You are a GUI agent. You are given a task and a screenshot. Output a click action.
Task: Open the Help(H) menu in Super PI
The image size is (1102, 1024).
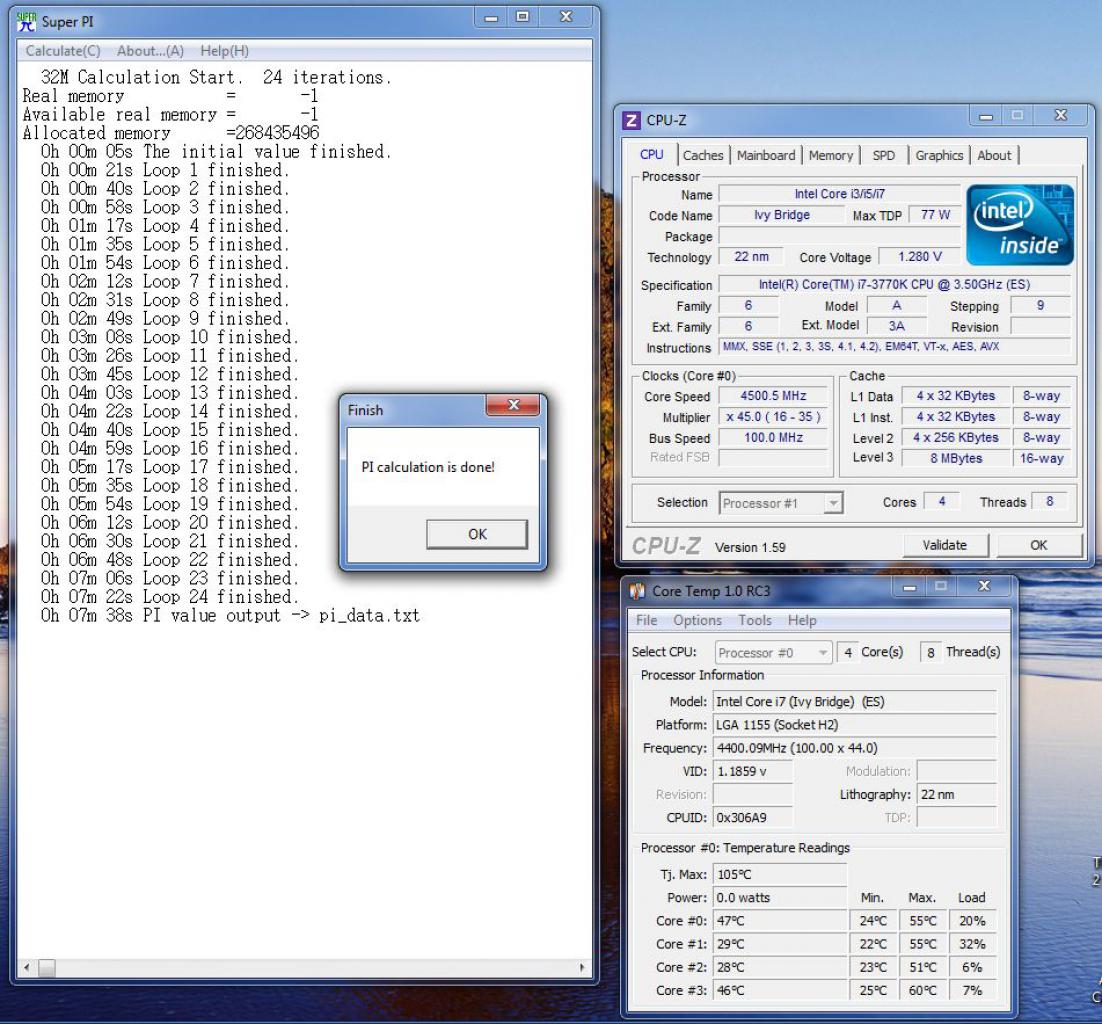point(224,51)
